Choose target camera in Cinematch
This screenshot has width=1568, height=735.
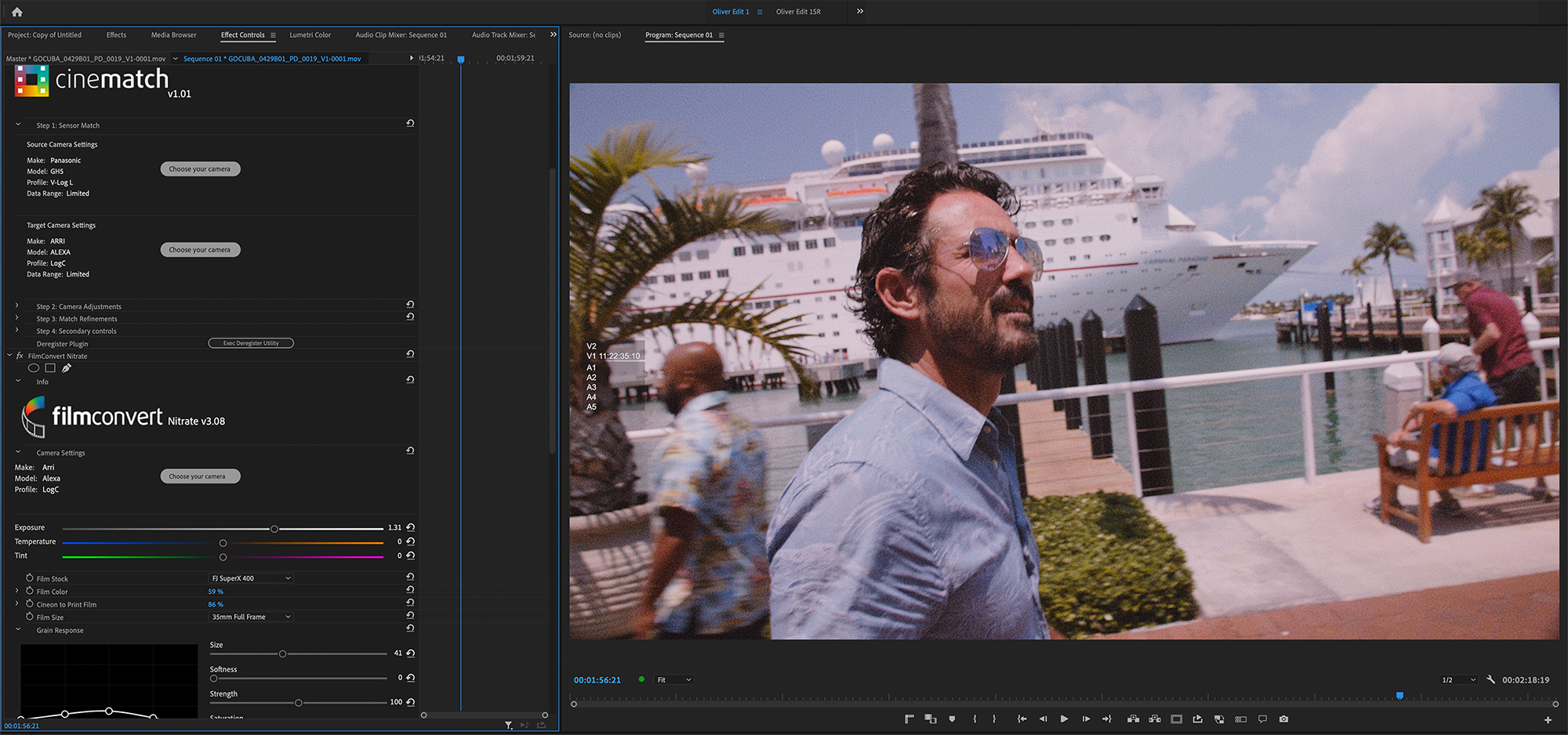coord(200,249)
